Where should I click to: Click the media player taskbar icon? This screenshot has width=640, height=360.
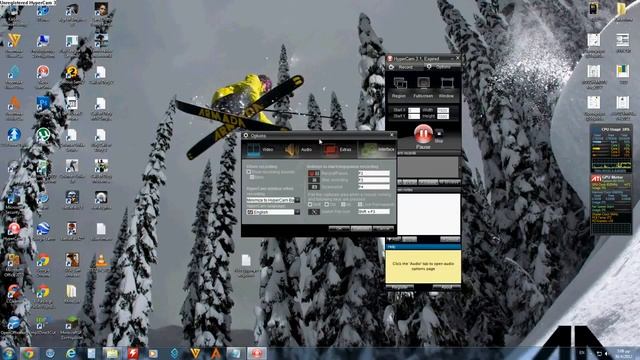[x=153, y=353]
